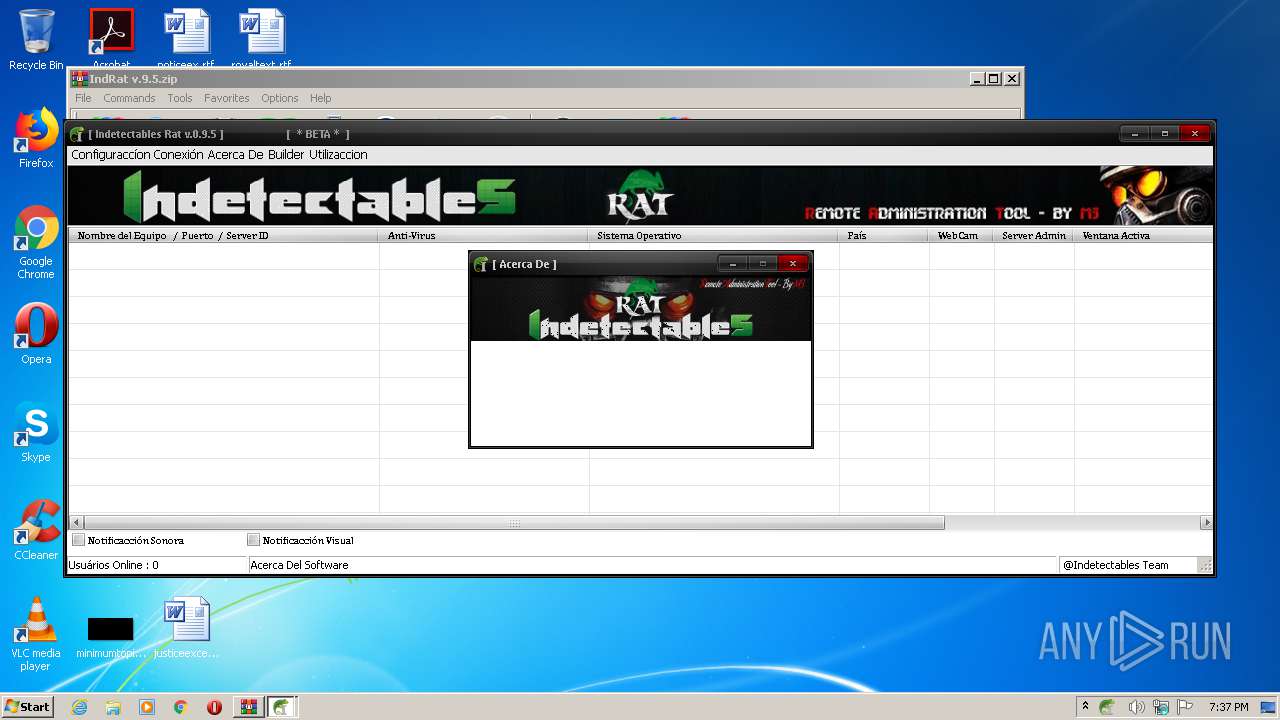Image resolution: width=1280 pixels, height=720 pixels.
Task: Select the black minimumtopi desktop file
Action: (110, 638)
